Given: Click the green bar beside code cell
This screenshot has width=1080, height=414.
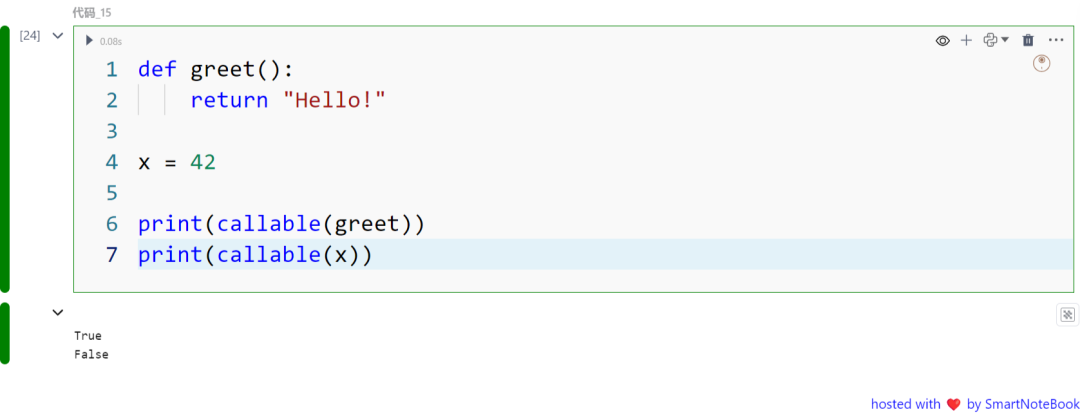Looking at the screenshot, I should [x=5, y=158].
